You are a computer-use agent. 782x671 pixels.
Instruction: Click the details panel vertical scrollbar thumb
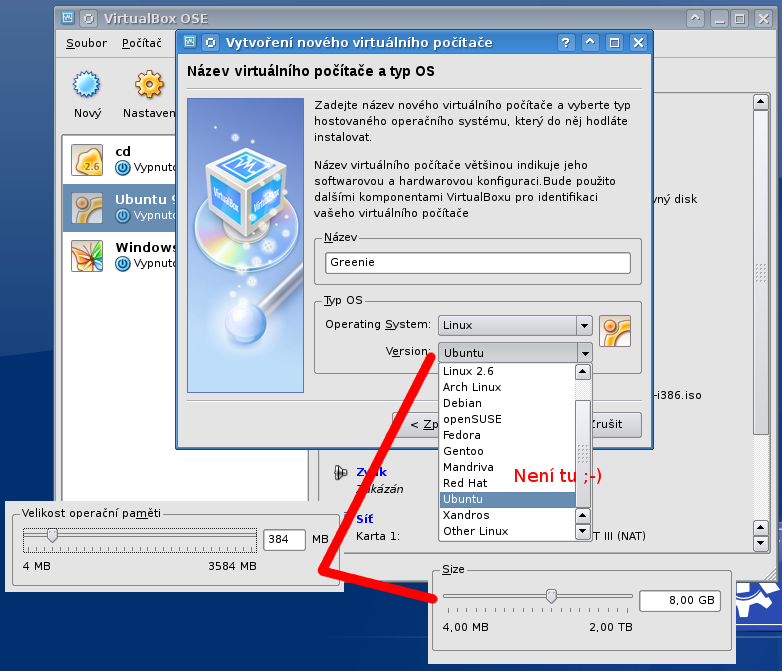(x=761, y=272)
